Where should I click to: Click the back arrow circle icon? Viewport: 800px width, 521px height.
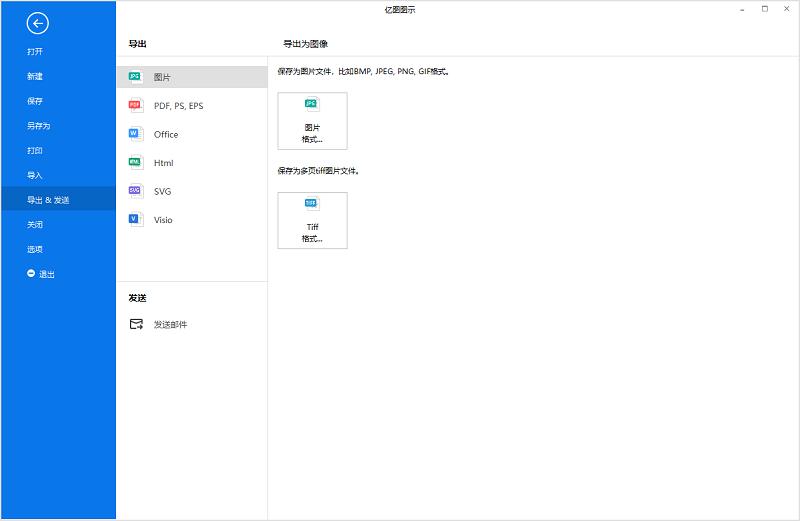coord(38,23)
